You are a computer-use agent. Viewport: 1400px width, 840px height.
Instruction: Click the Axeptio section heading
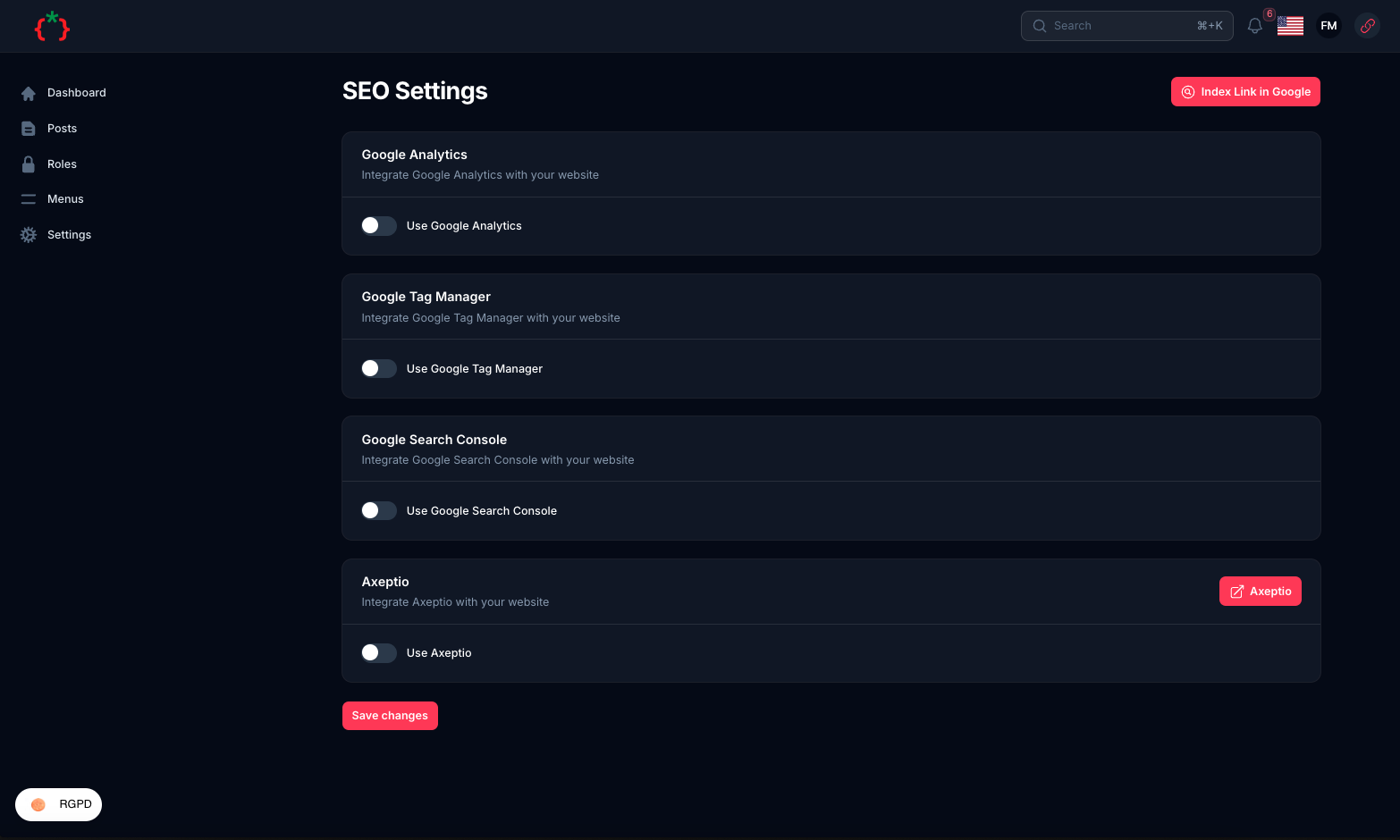click(x=385, y=582)
